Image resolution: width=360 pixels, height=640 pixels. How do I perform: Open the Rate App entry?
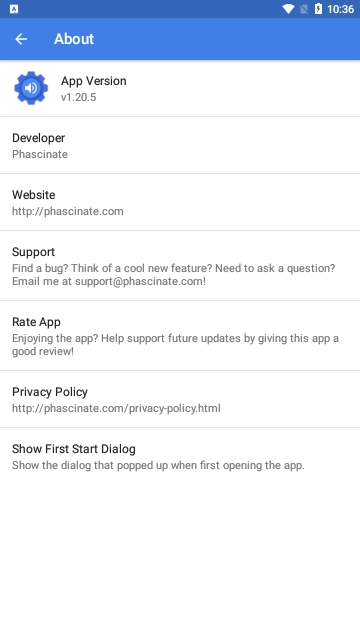tap(180, 336)
